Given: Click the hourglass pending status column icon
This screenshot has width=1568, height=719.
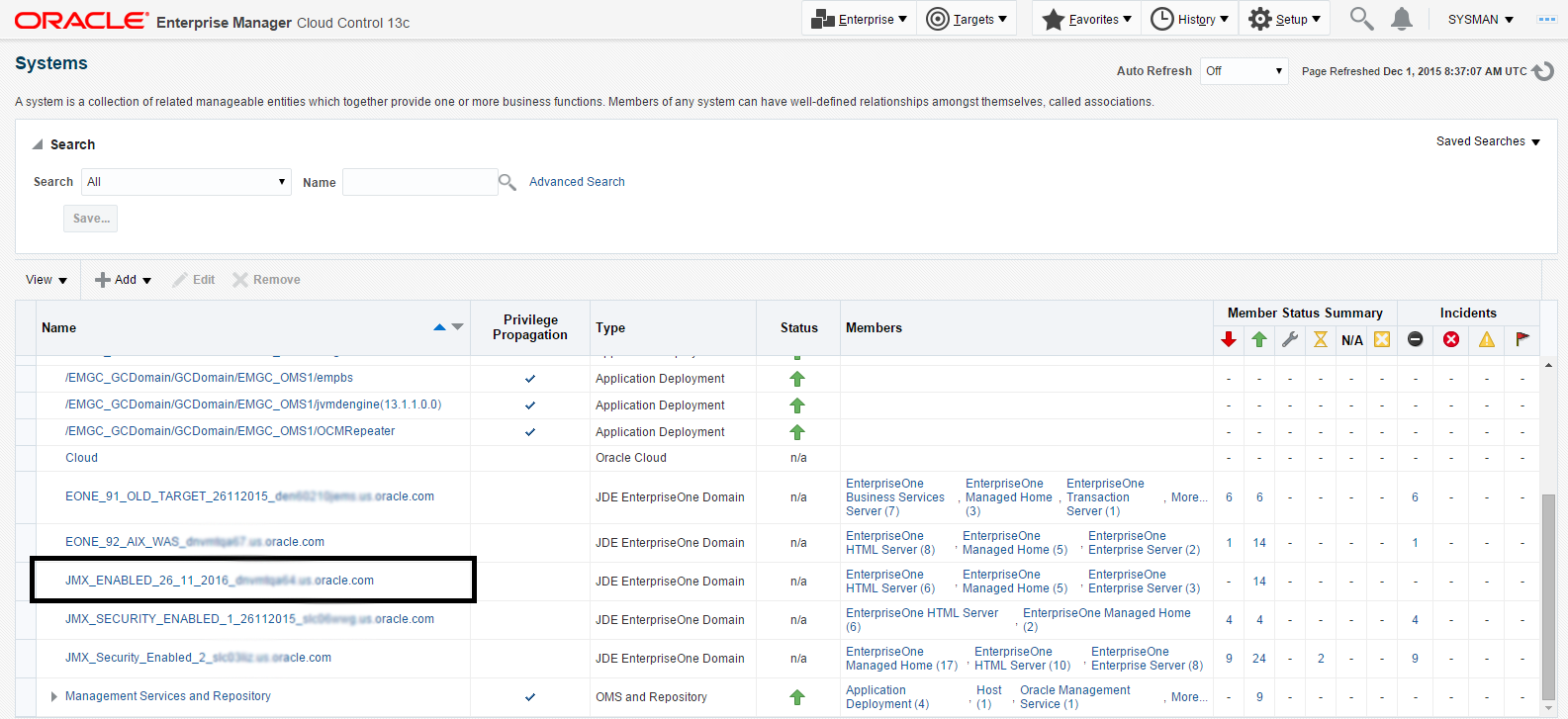Looking at the screenshot, I should pos(1321,339).
